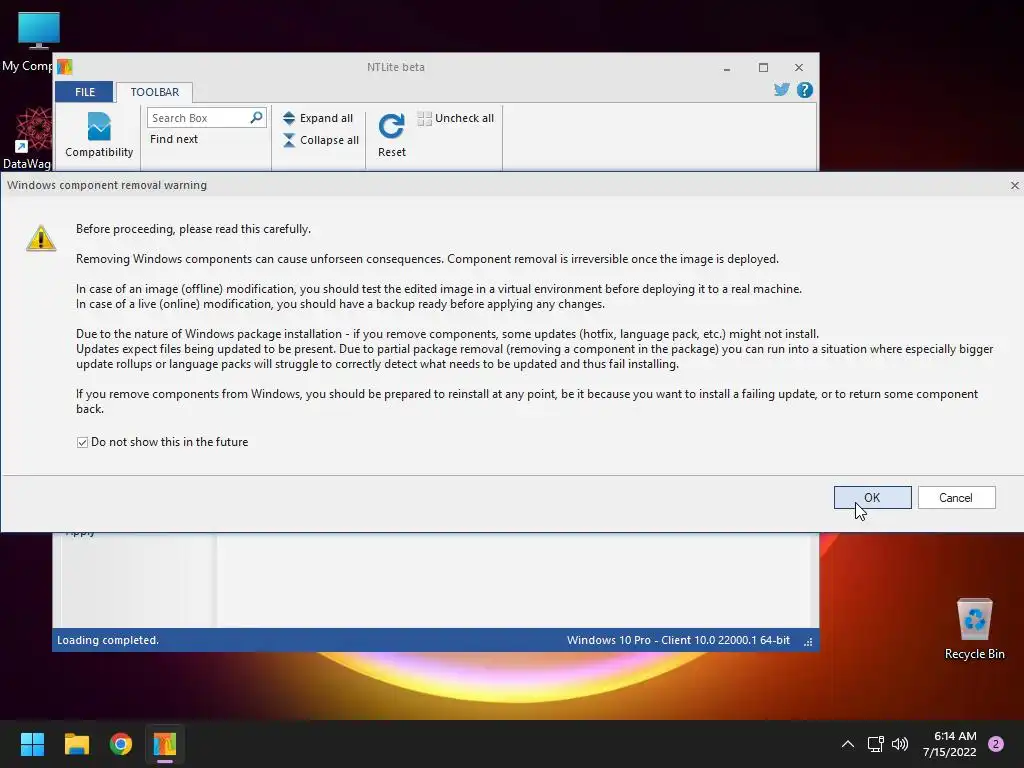The width and height of the screenshot is (1024, 768).
Task: Click the search magnifier icon in Search Box
Action: (257, 118)
